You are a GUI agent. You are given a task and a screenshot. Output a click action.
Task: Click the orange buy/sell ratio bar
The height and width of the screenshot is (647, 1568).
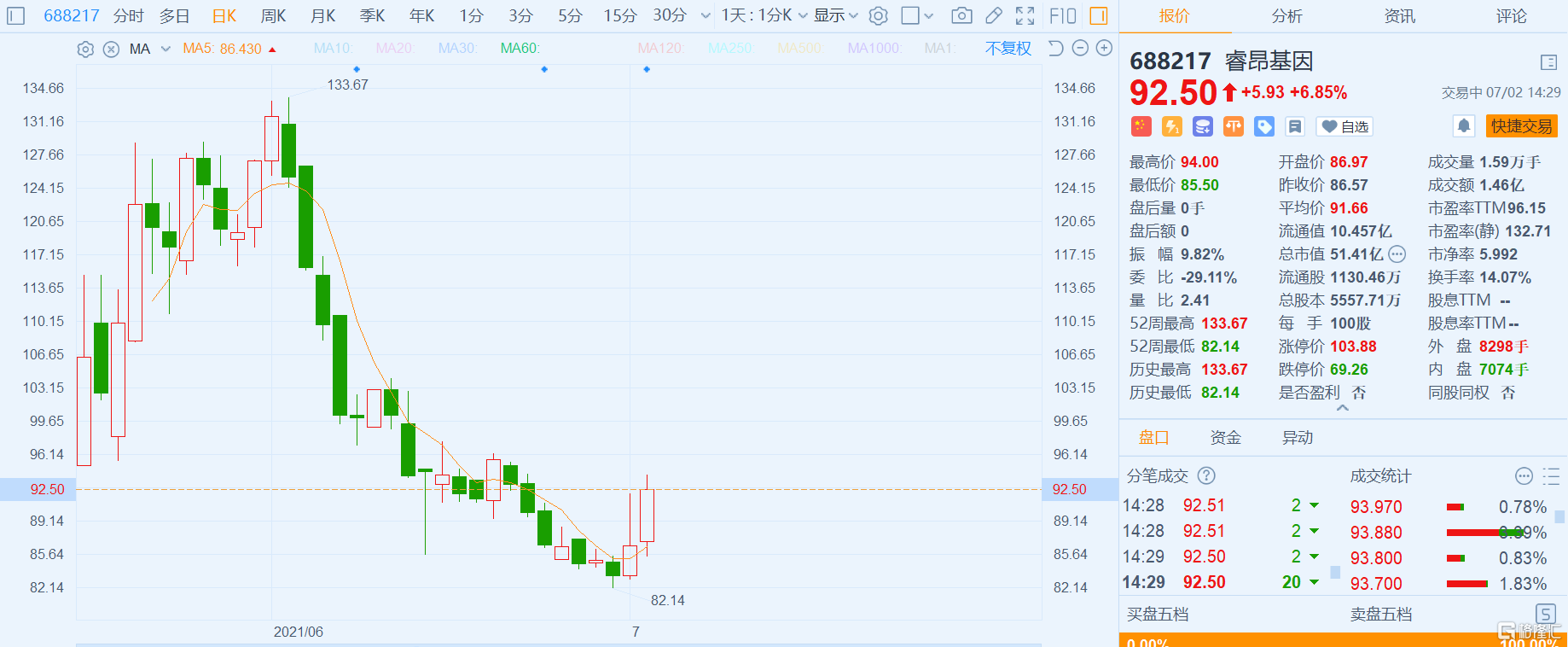point(1343,640)
